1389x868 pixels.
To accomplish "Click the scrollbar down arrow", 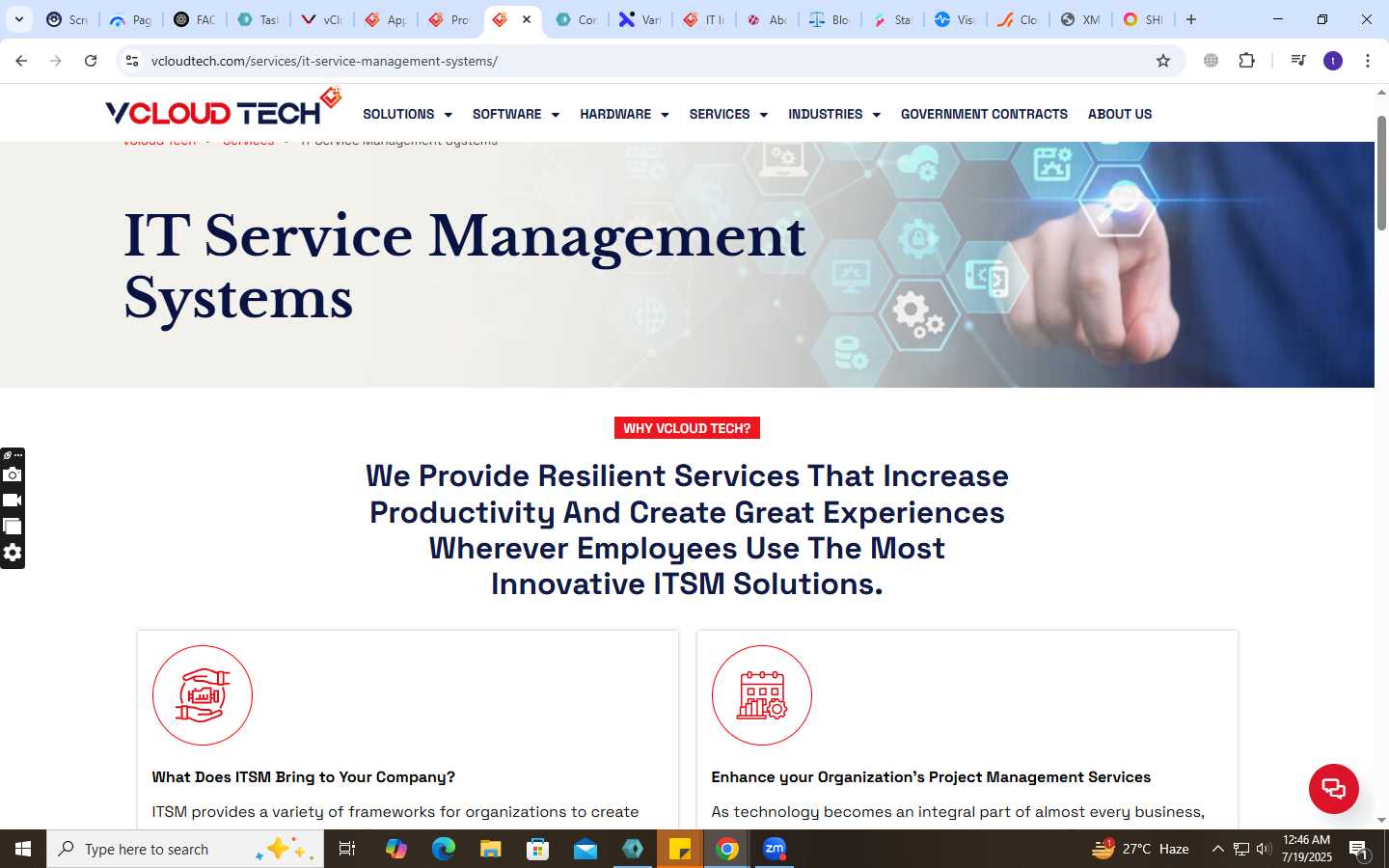I will (x=1381, y=820).
